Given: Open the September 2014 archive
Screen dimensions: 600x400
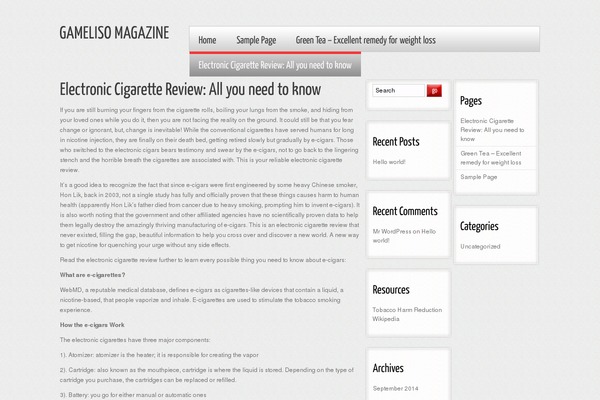Looking at the screenshot, I should pyautogui.click(x=396, y=389).
